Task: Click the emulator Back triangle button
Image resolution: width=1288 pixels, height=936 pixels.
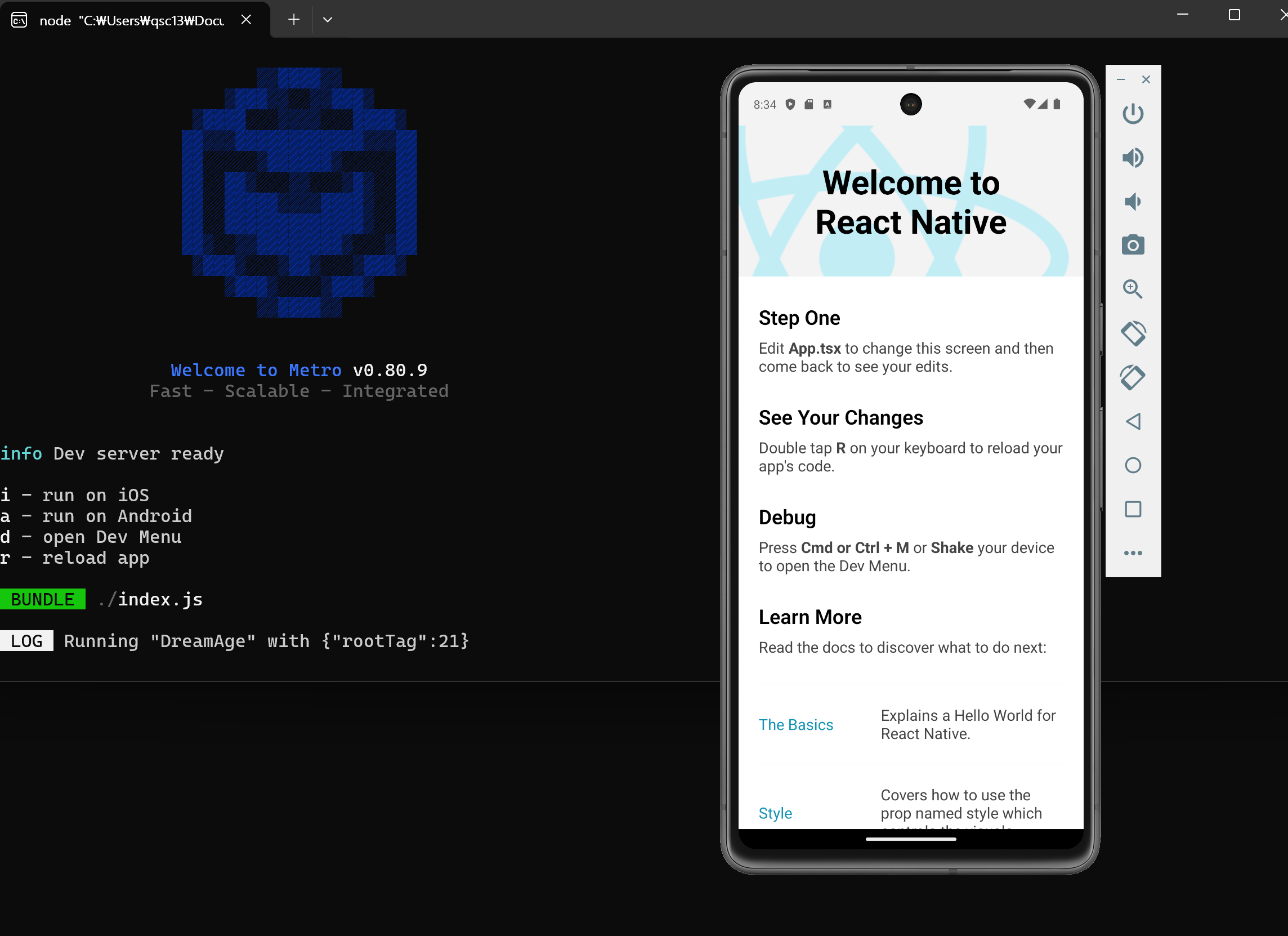Action: 1133,421
